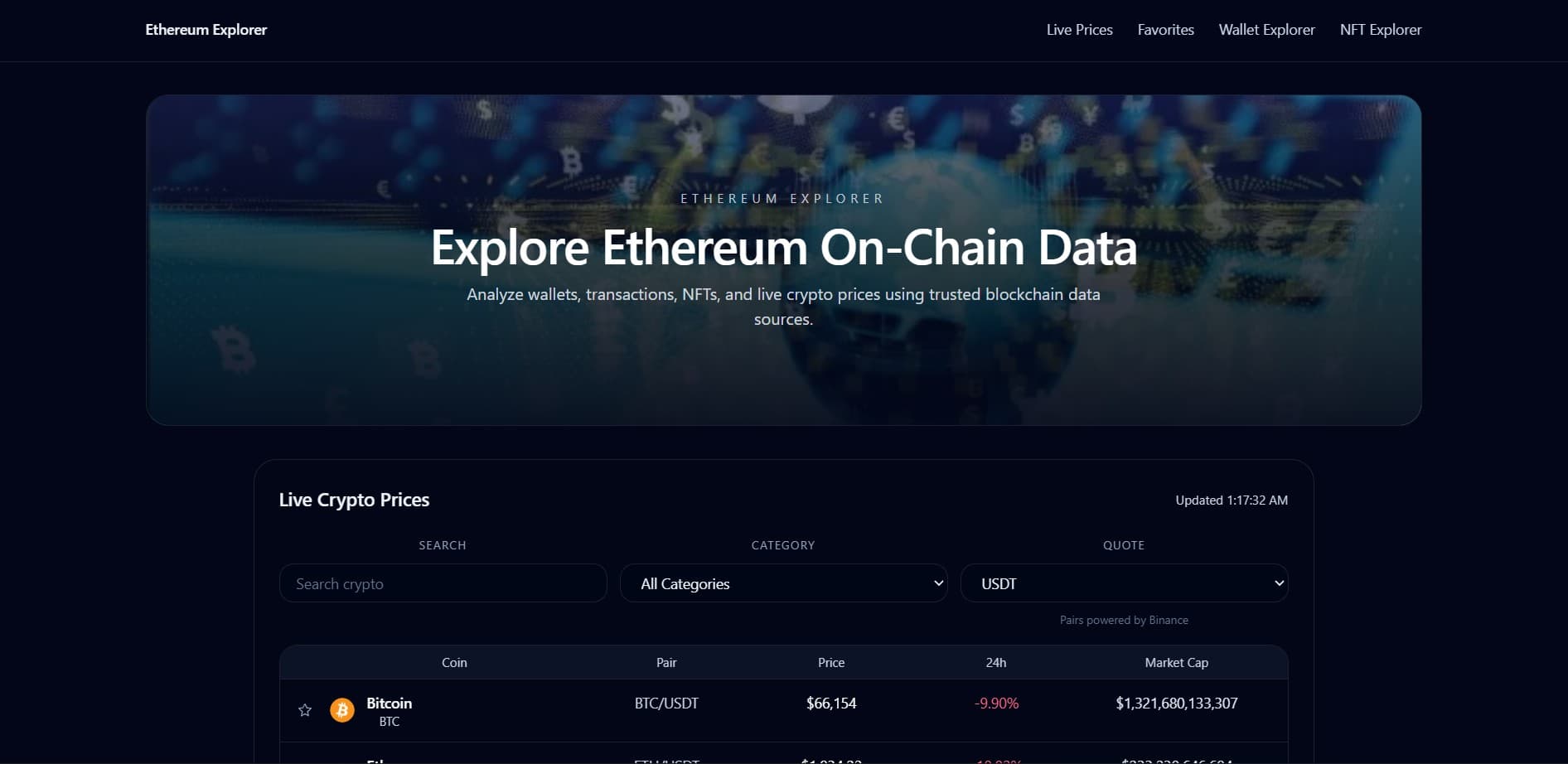Click the Pairs powered by Binance text
The image size is (1568, 764).
pyautogui.click(x=1124, y=620)
